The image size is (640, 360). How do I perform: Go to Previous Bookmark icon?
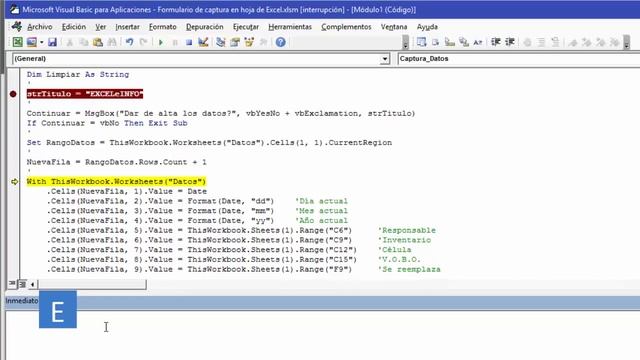600,42
